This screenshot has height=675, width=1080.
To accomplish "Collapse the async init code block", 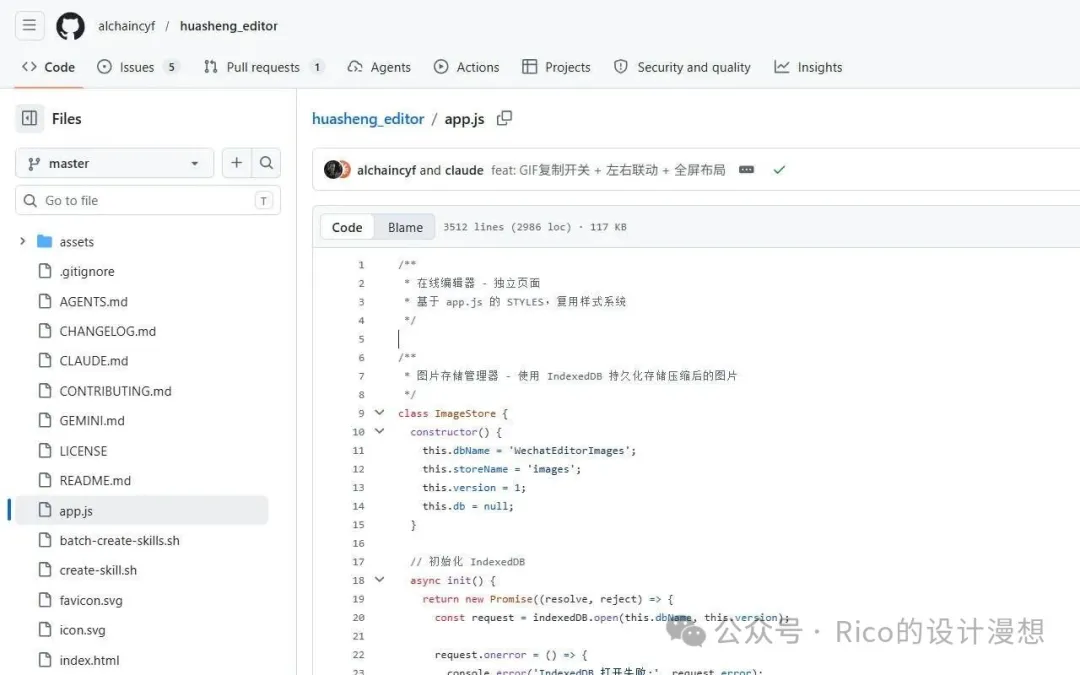I will pyautogui.click(x=380, y=580).
